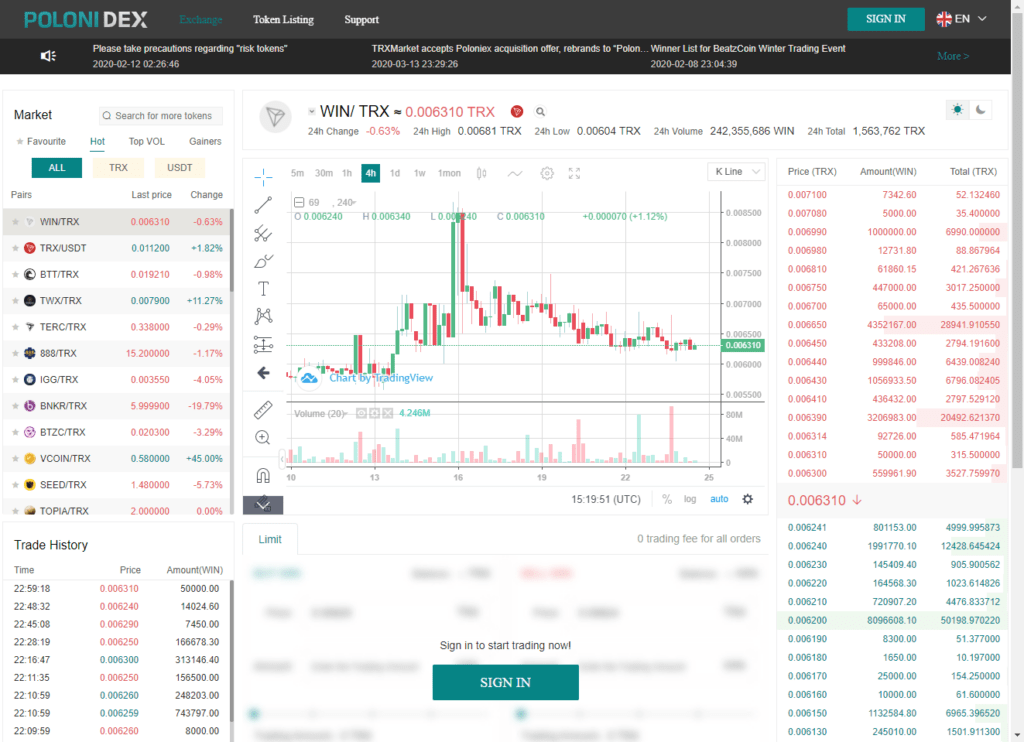Favourite the TWX/TRX pair star
This screenshot has width=1024, height=742.
click(15, 301)
